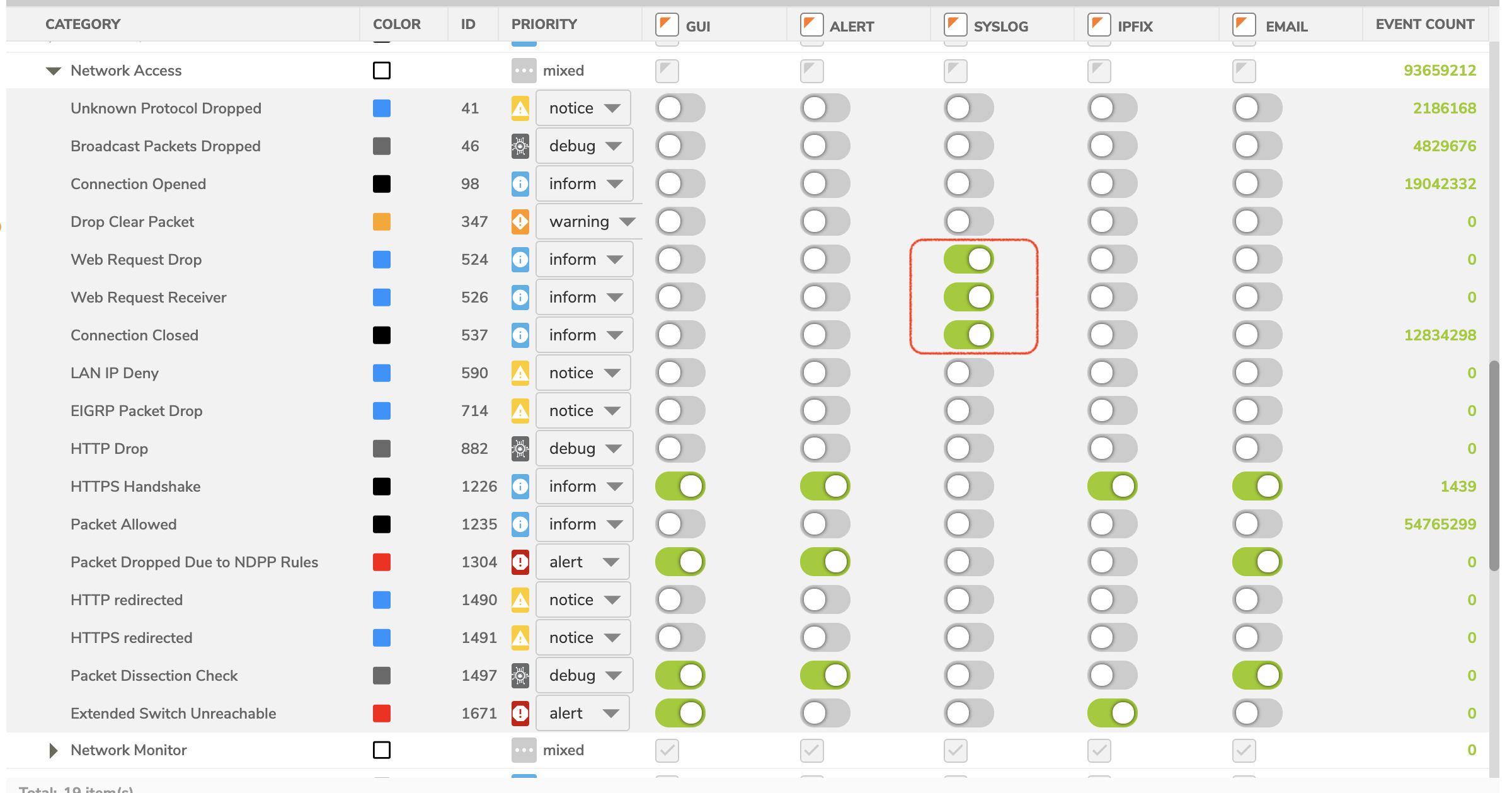
Task: Check the IPFIX checkbox for Network Access
Action: point(1099,71)
